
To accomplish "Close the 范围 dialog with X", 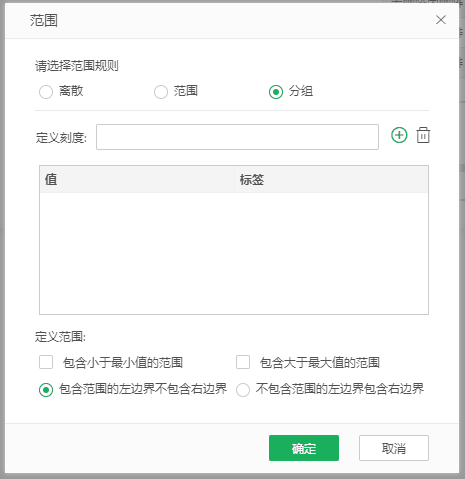I will (x=441, y=20).
